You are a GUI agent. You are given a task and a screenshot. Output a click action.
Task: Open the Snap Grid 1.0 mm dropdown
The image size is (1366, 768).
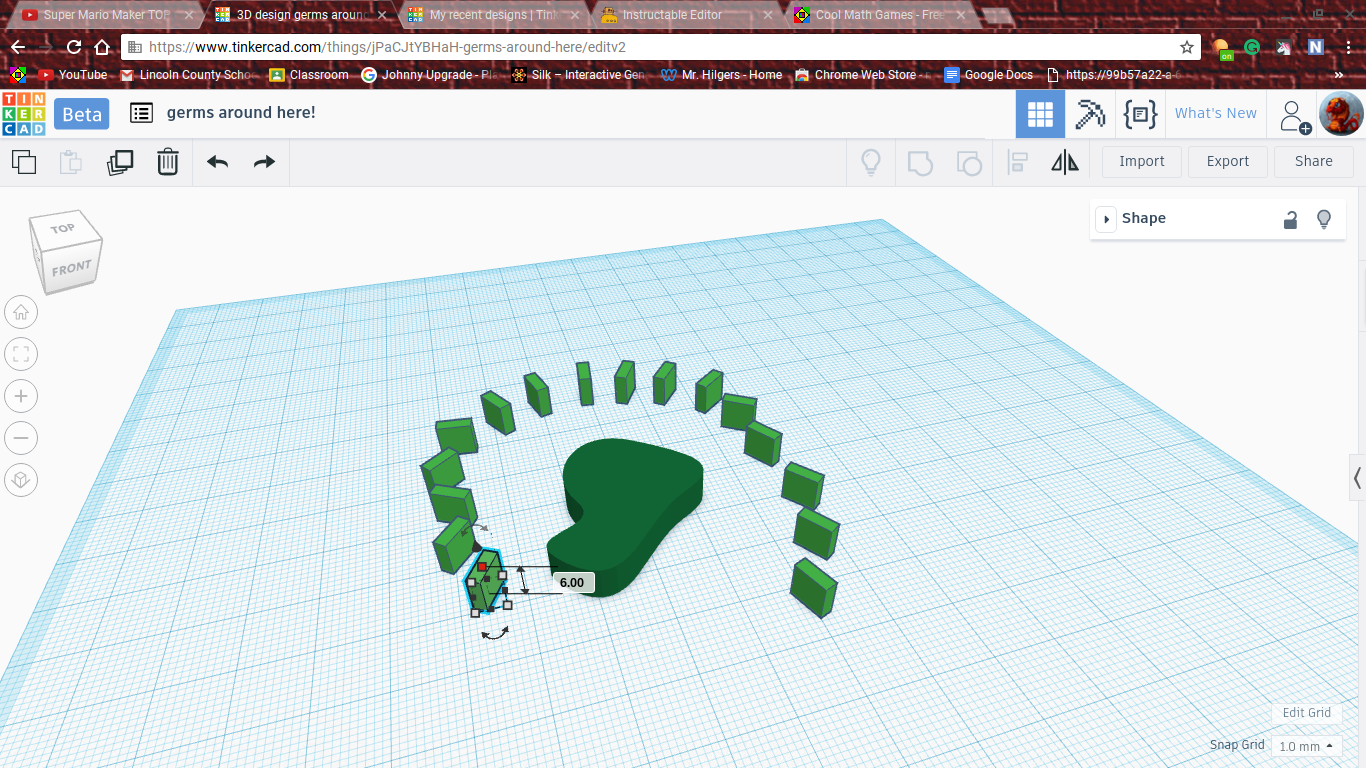pos(1309,746)
